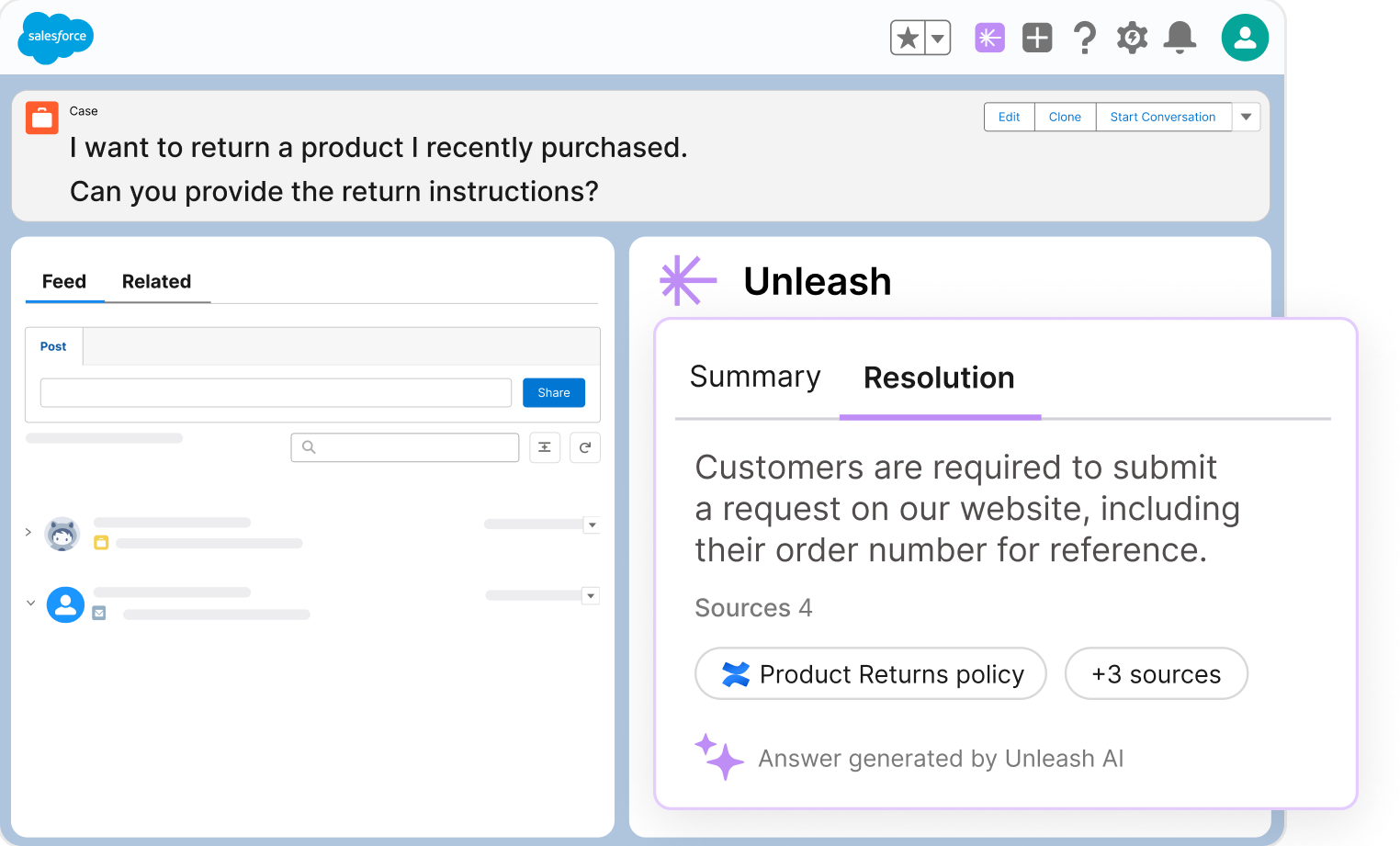Switch to the Summary tab
1400x846 pixels.
click(755, 377)
